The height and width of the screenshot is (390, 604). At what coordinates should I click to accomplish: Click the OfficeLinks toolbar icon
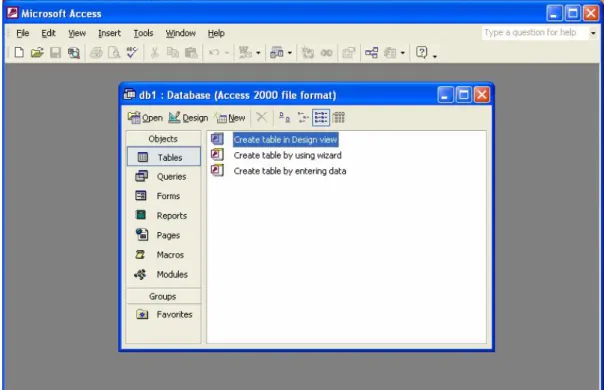[245, 52]
